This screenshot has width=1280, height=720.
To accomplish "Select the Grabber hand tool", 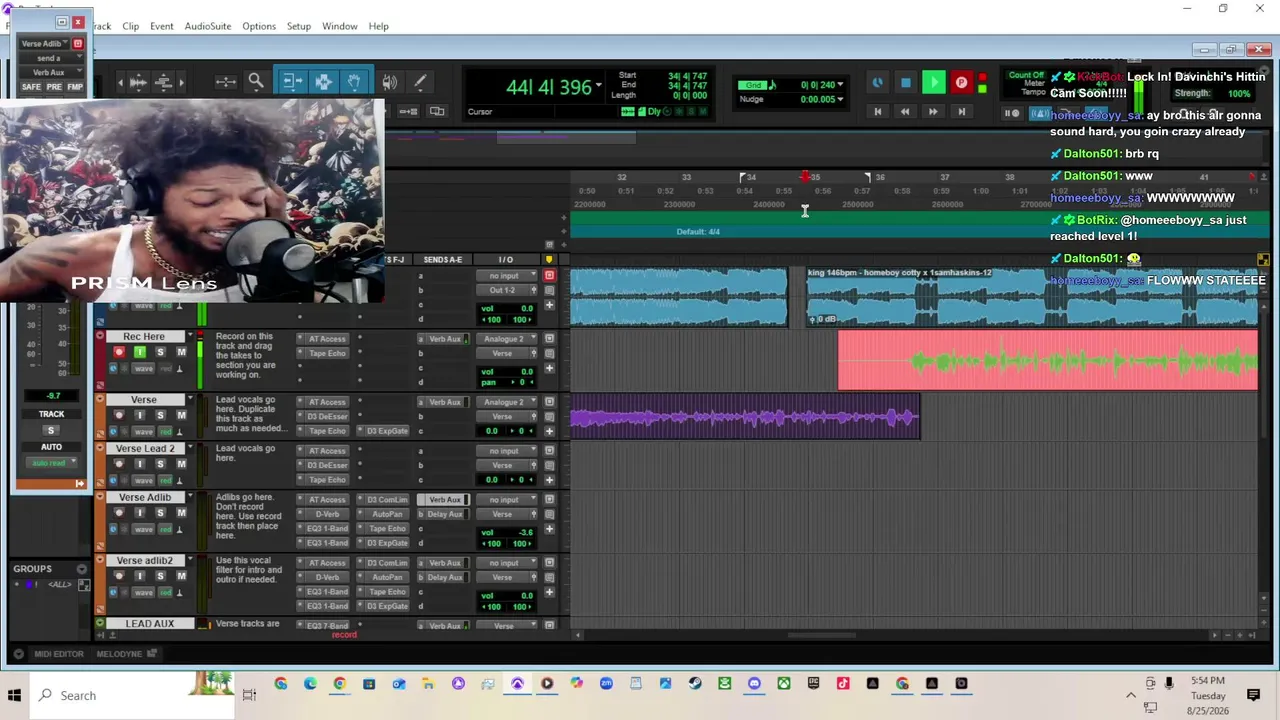I will click(355, 82).
